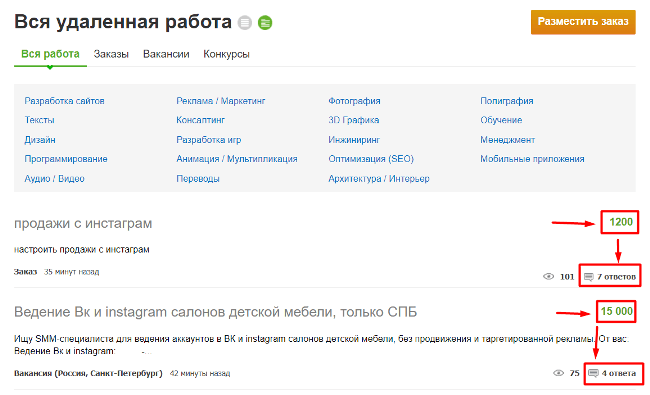Image resolution: width=650 pixels, height=395 pixels.
Task: Open the 'Полиграфия' category
Action: point(507,101)
